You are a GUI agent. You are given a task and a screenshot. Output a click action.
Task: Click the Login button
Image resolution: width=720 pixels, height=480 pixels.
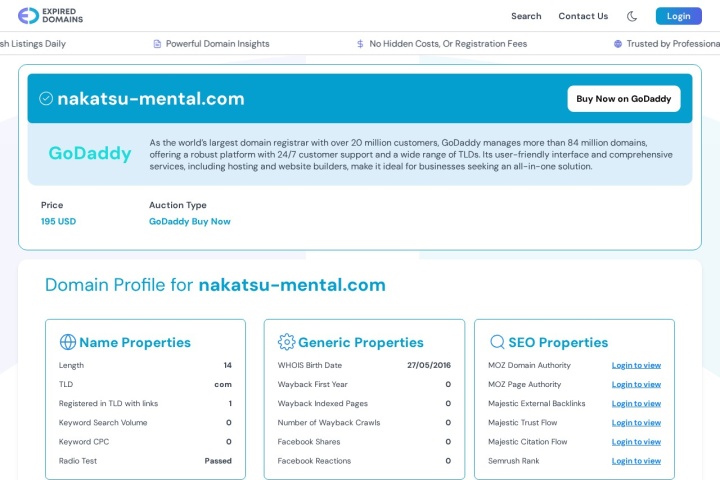(x=678, y=16)
